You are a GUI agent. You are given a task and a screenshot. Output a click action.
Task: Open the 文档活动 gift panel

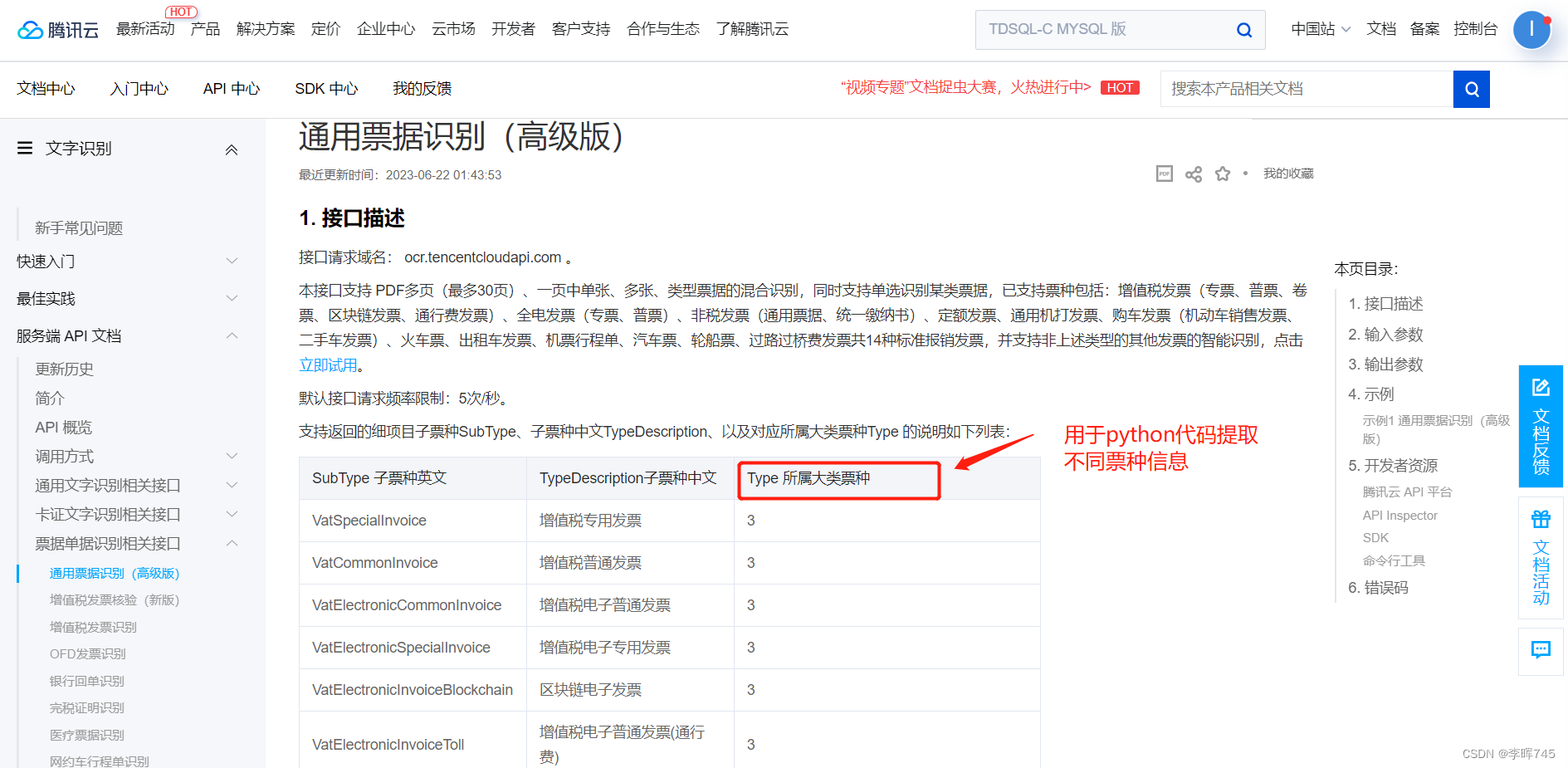pos(1541,558)
